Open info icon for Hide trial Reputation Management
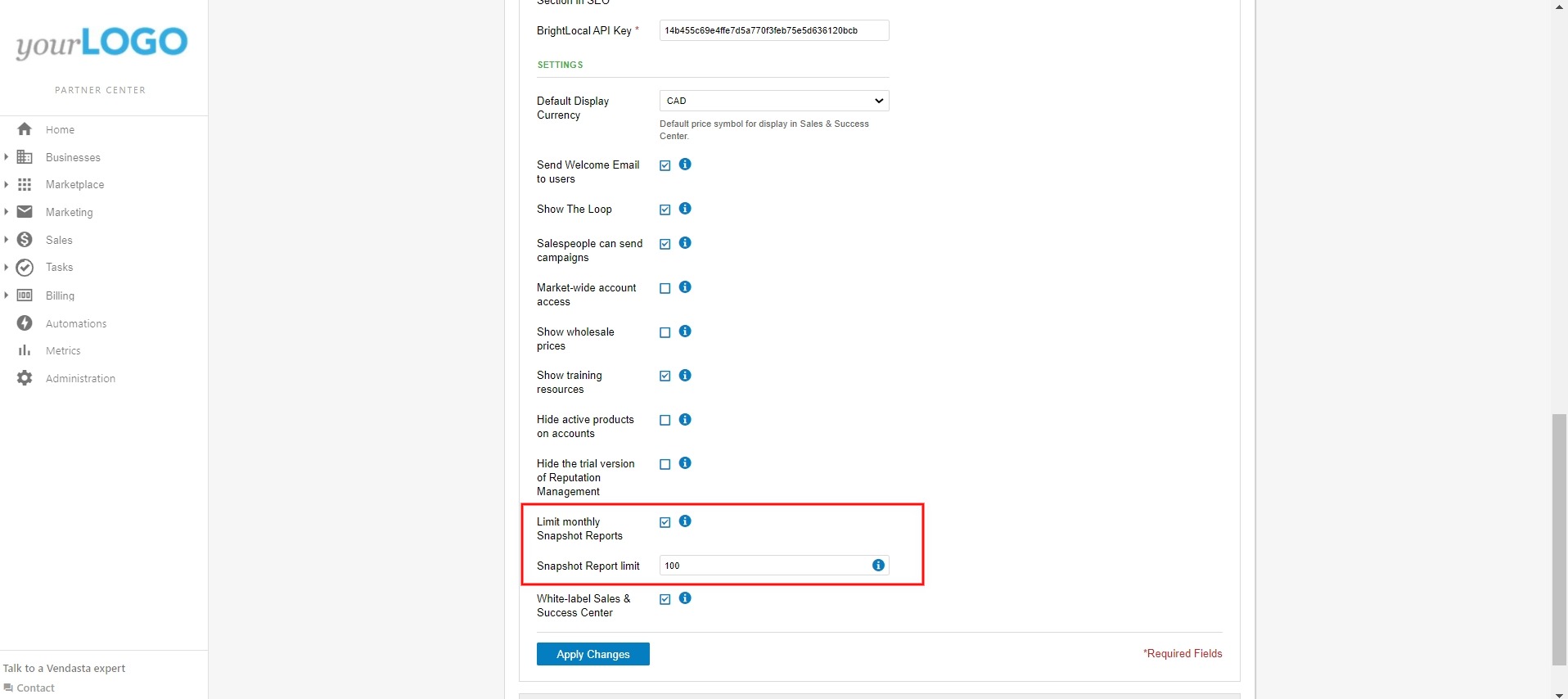The height and width of the screenshot is (699, 1568). pos(685,463)
